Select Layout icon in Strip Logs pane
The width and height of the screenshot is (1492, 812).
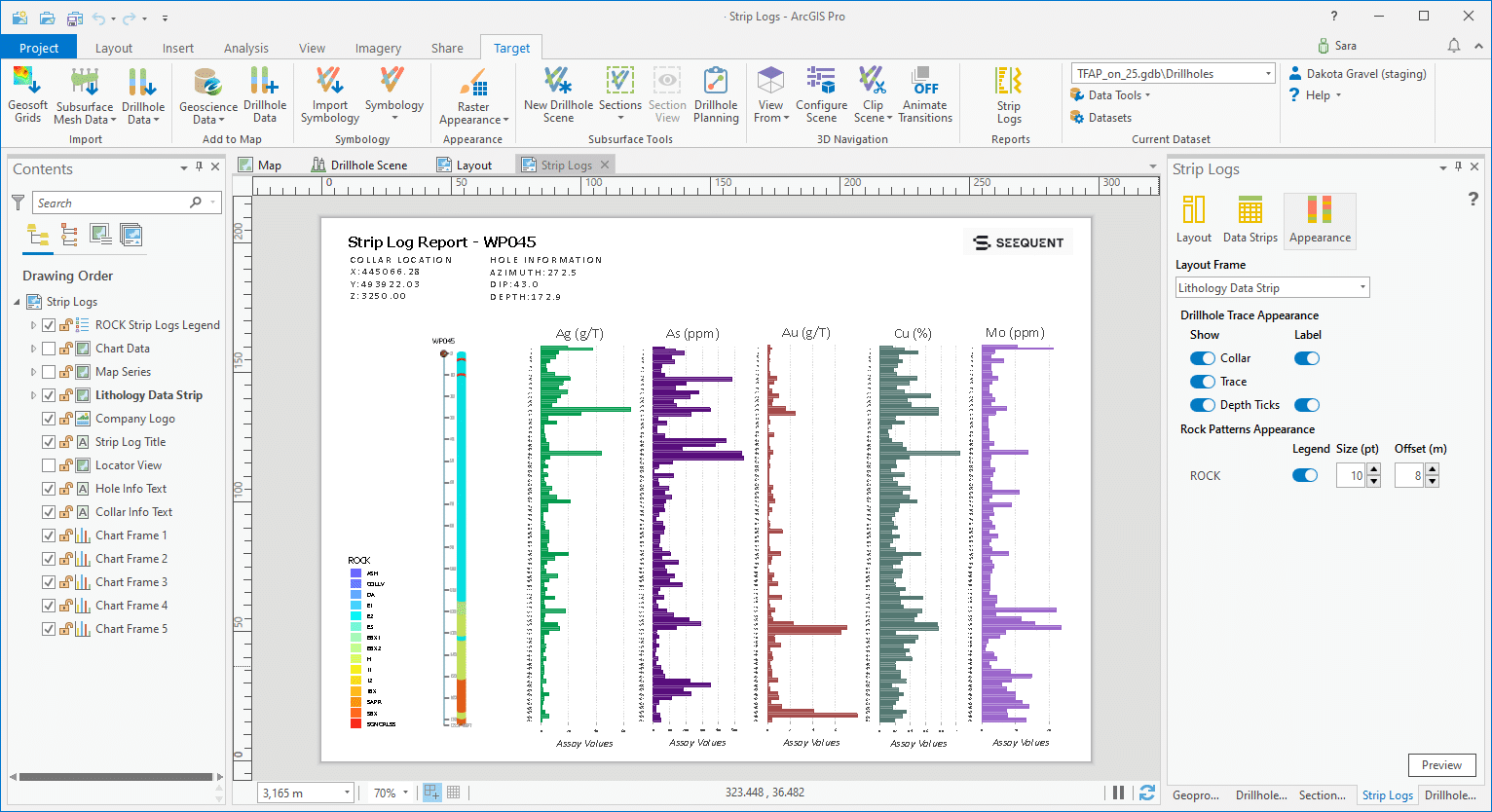click(1193, 219)
